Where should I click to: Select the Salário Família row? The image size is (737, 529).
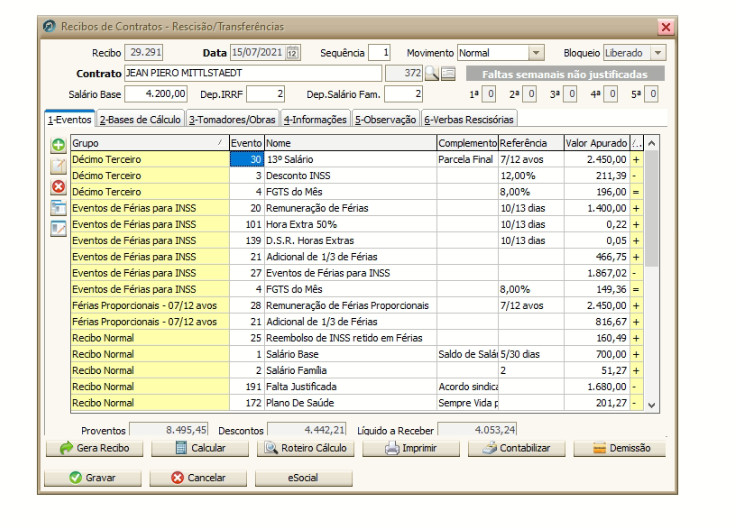[x=357, y=371]
